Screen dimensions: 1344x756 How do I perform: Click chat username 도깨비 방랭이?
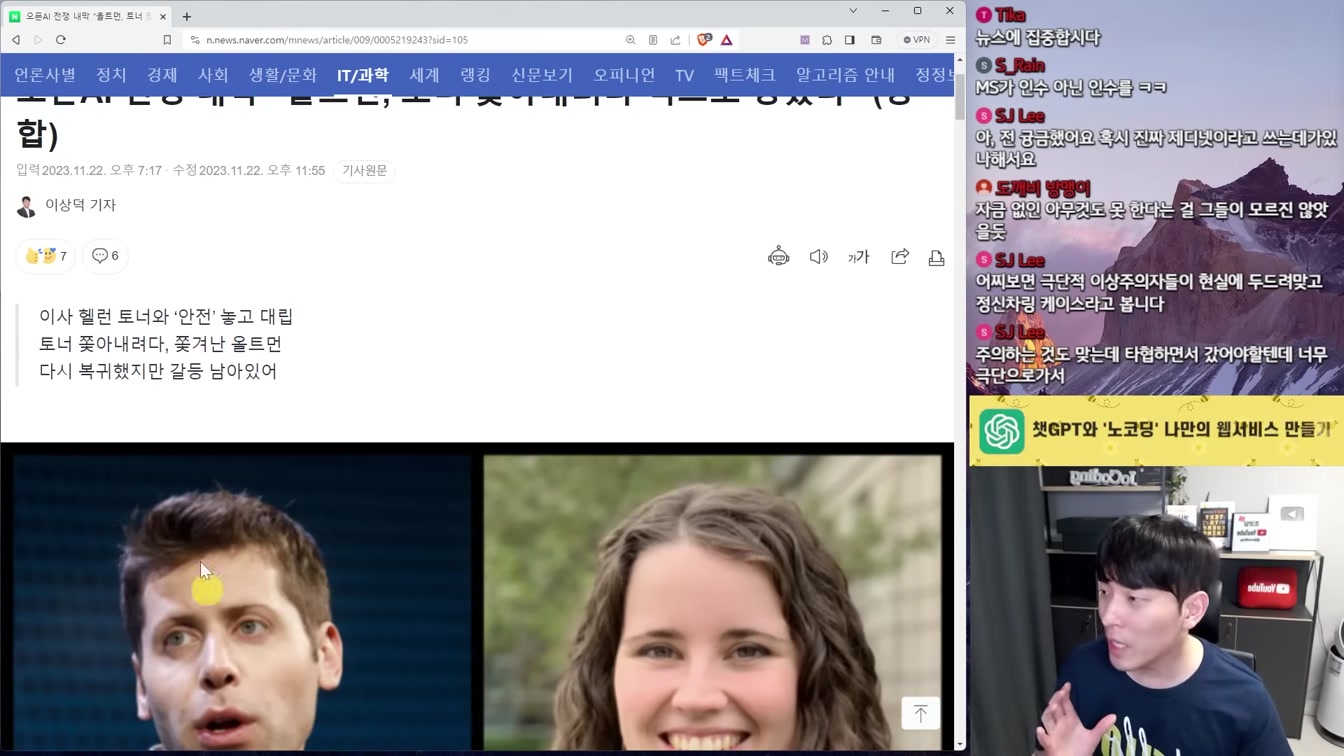(x=1042, y=188)
